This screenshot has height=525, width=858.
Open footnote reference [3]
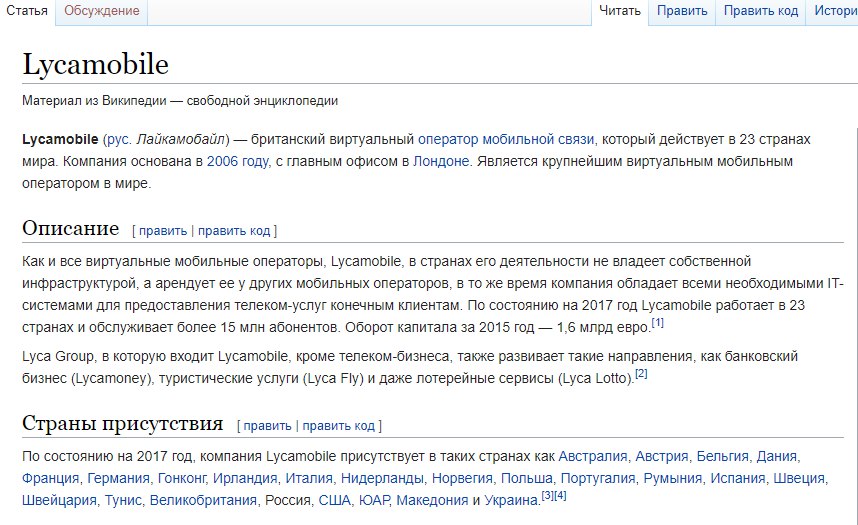pyautogui.click(x=547, y=495)
